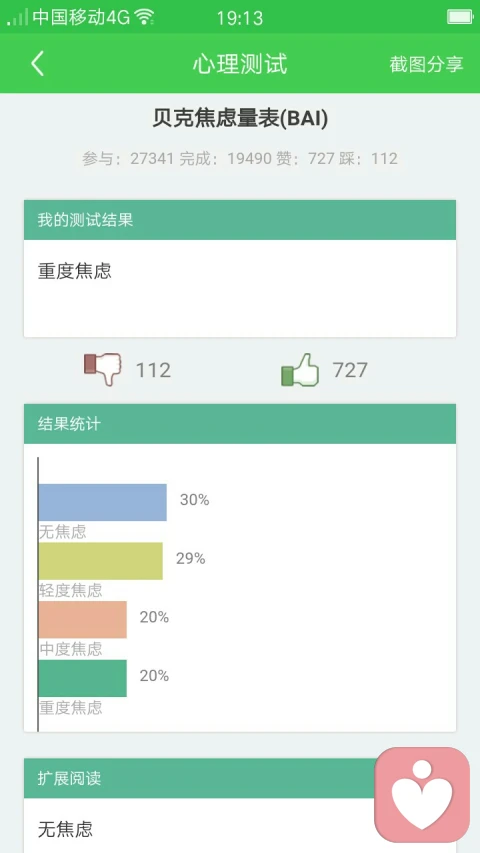Tap the back arrow icon

pos(37,64)
